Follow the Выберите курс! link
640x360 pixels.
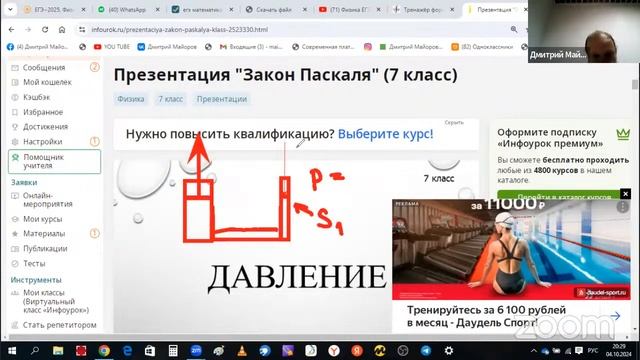click(x=385, y=134)
